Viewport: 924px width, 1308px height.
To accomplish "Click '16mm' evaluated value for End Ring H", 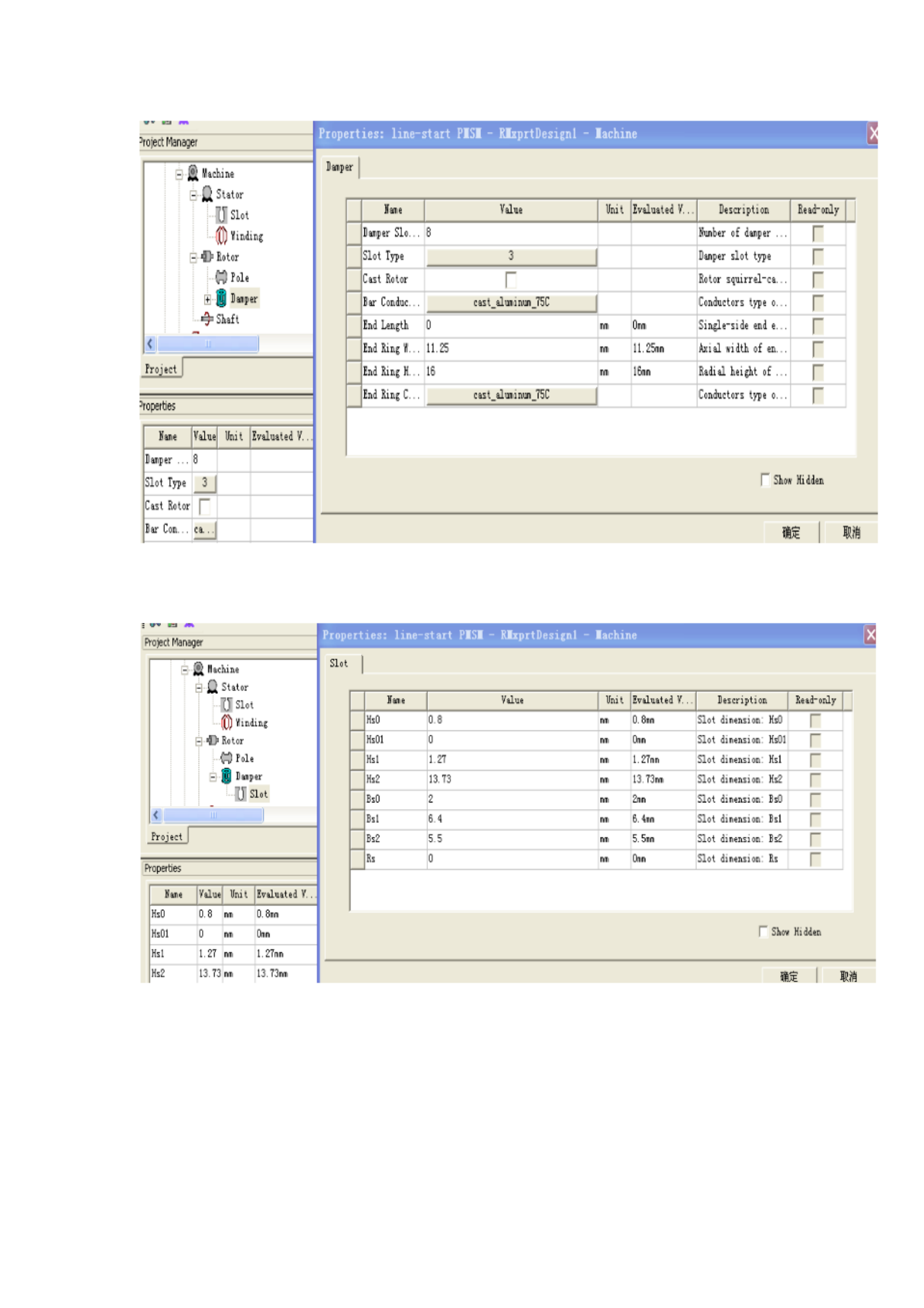I will tap(663, 372).
